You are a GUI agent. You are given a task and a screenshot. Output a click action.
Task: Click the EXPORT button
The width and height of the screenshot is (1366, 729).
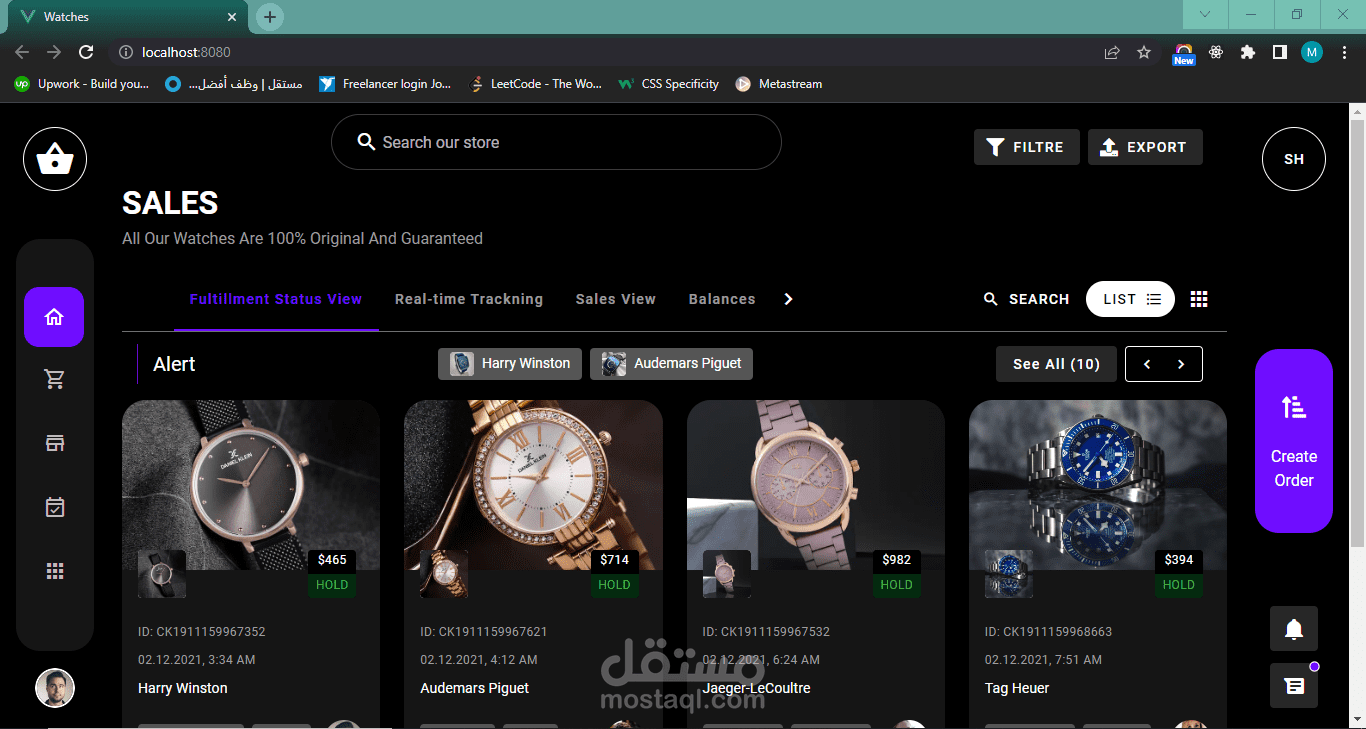tap(1145, 147)
